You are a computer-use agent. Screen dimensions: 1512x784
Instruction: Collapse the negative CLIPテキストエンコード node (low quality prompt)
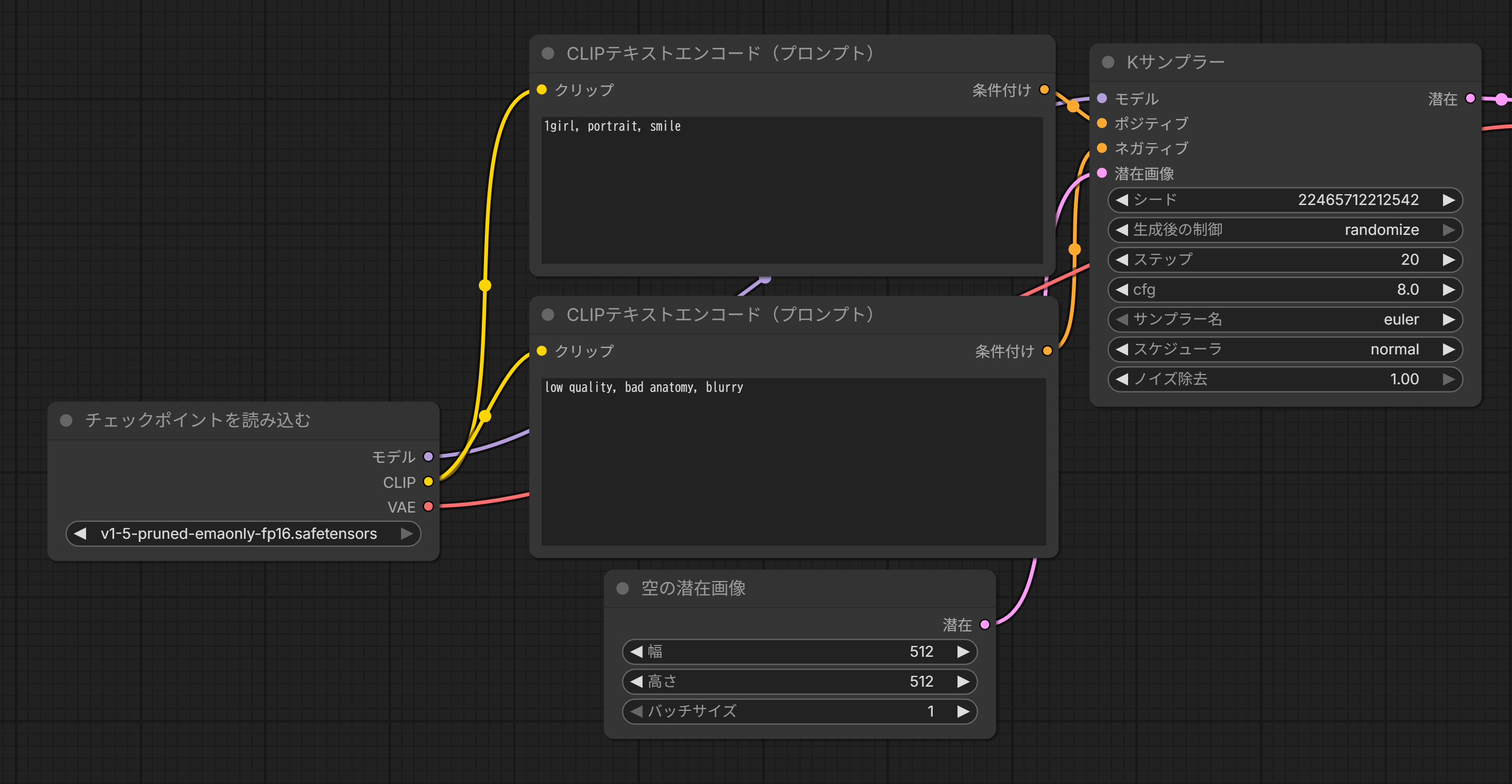click(548, 315)
